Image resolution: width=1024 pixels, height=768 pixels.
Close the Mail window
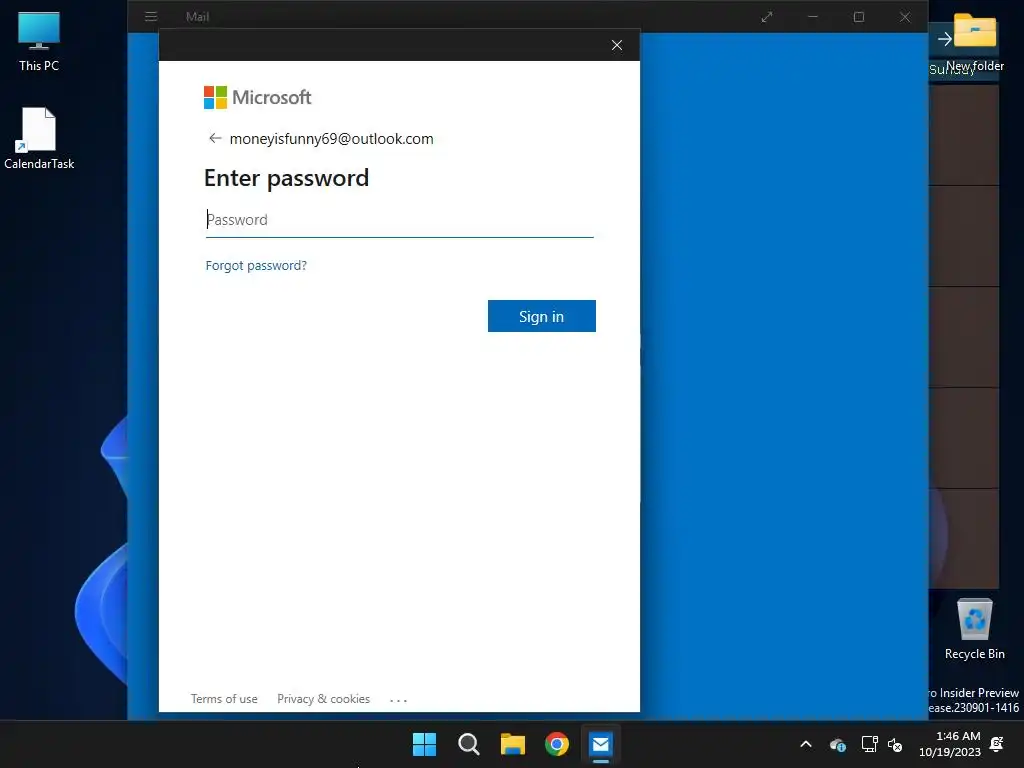pyautogui.click(x=904, y=16)
